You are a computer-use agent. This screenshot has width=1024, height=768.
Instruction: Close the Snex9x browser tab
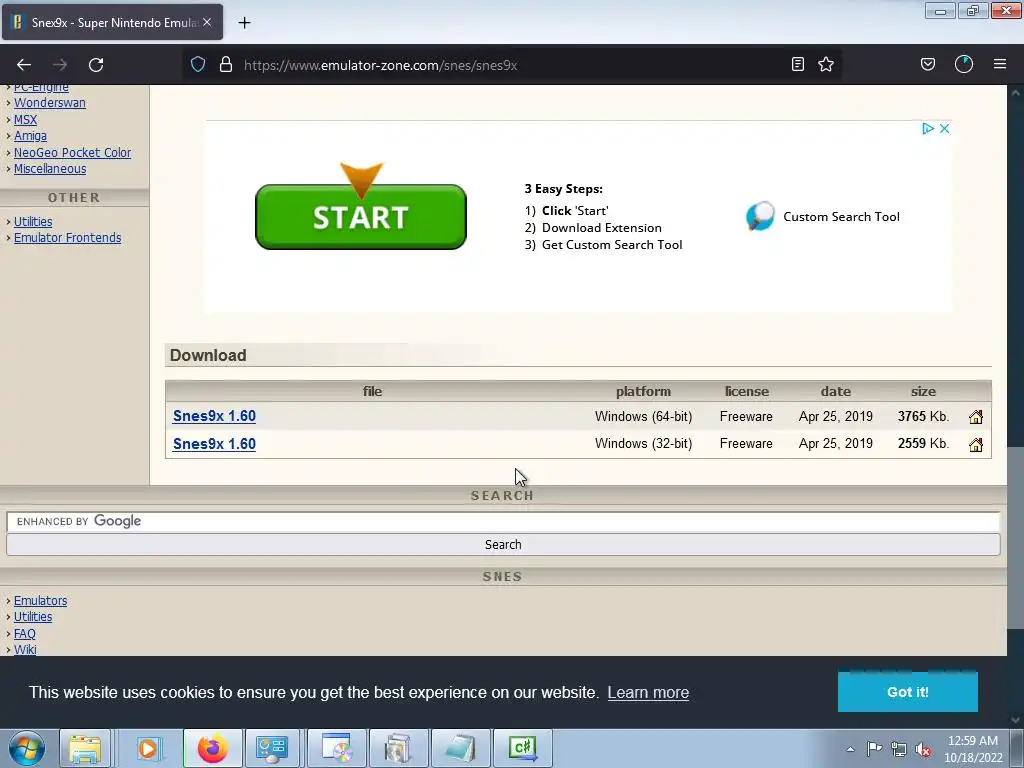coord(207,22)
